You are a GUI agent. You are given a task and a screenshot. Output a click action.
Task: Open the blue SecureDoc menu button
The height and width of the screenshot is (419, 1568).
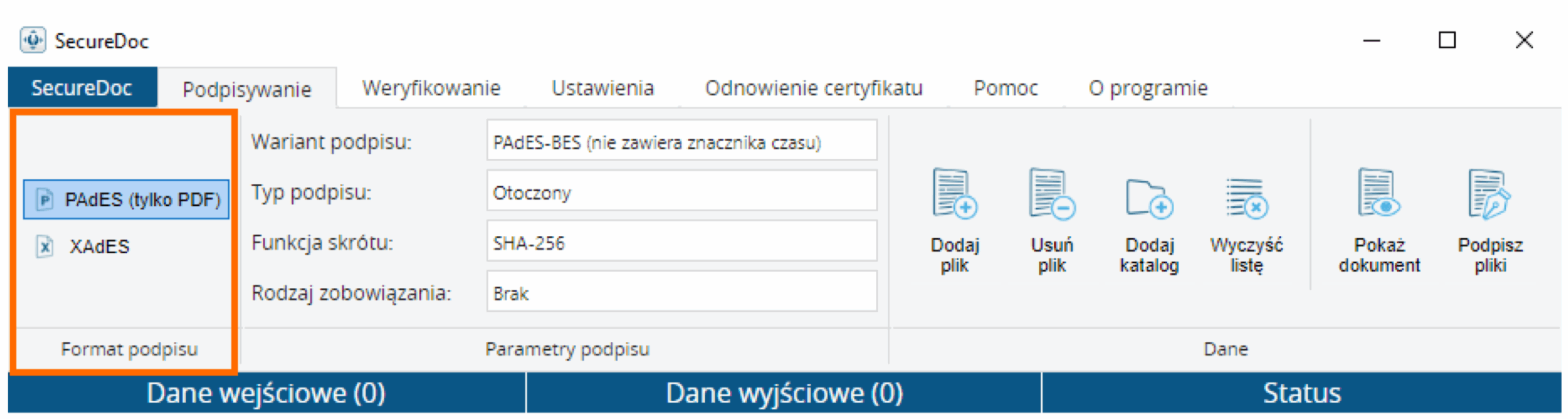tap(82, 88)
